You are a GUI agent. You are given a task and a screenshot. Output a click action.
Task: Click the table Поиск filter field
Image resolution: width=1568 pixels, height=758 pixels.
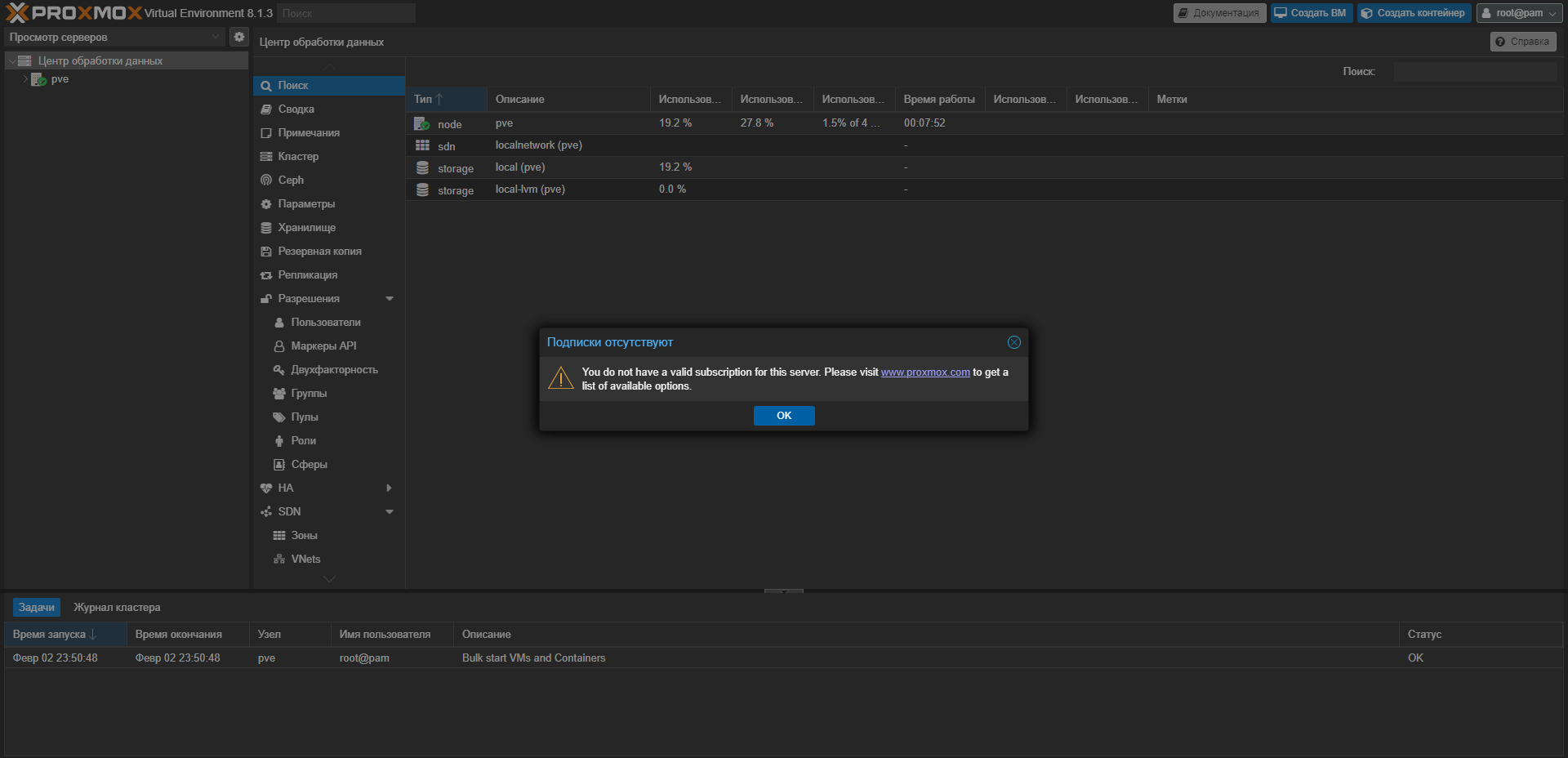pos(1475,72)
